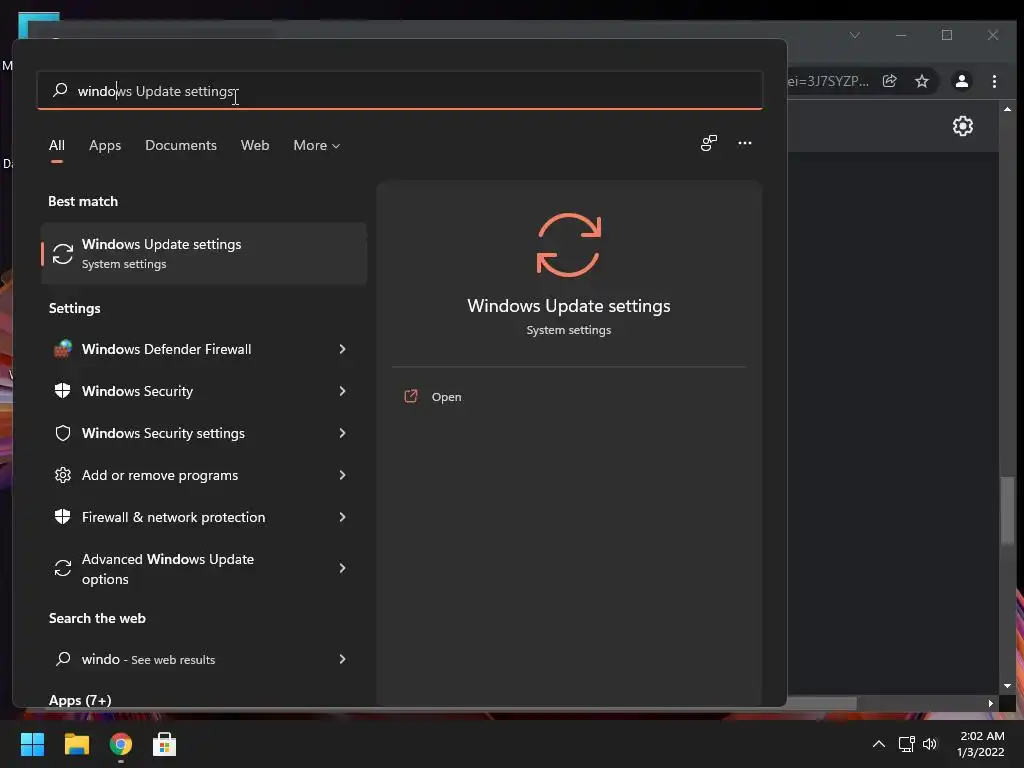Open the Chrome profile avatar icon
The height and width of the screenshot is (768, 1024).
pos(961,81)
